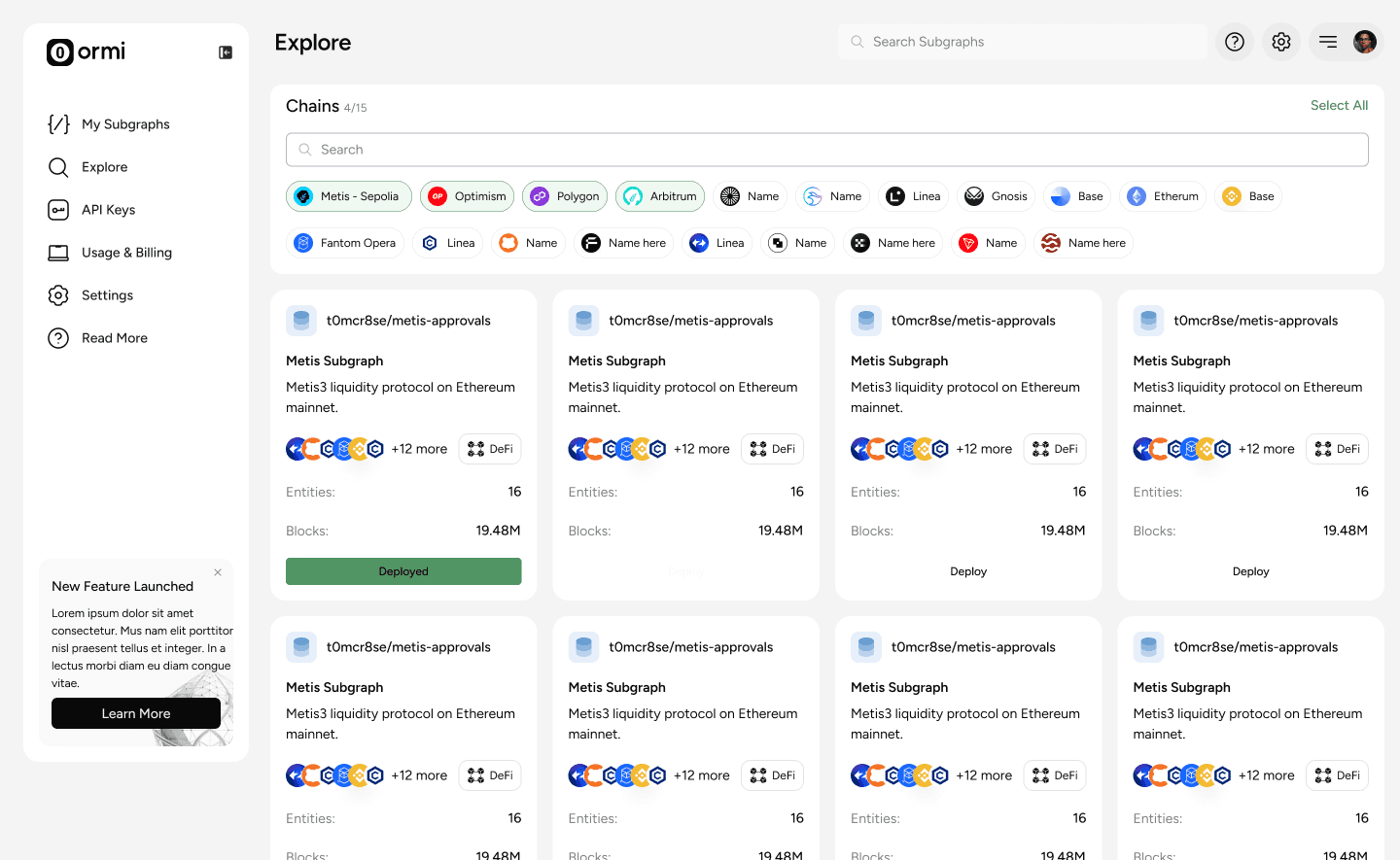The height and width of the screenshot is (860, 1400).
Task: Select the Name chain with red triangle icon
Action: click(x=988, y=243)
